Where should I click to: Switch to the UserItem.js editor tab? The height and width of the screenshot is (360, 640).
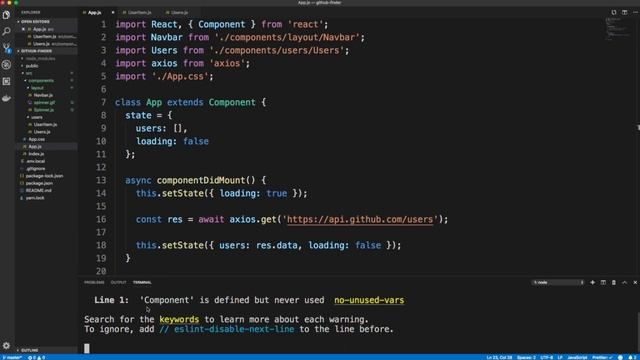139,13
